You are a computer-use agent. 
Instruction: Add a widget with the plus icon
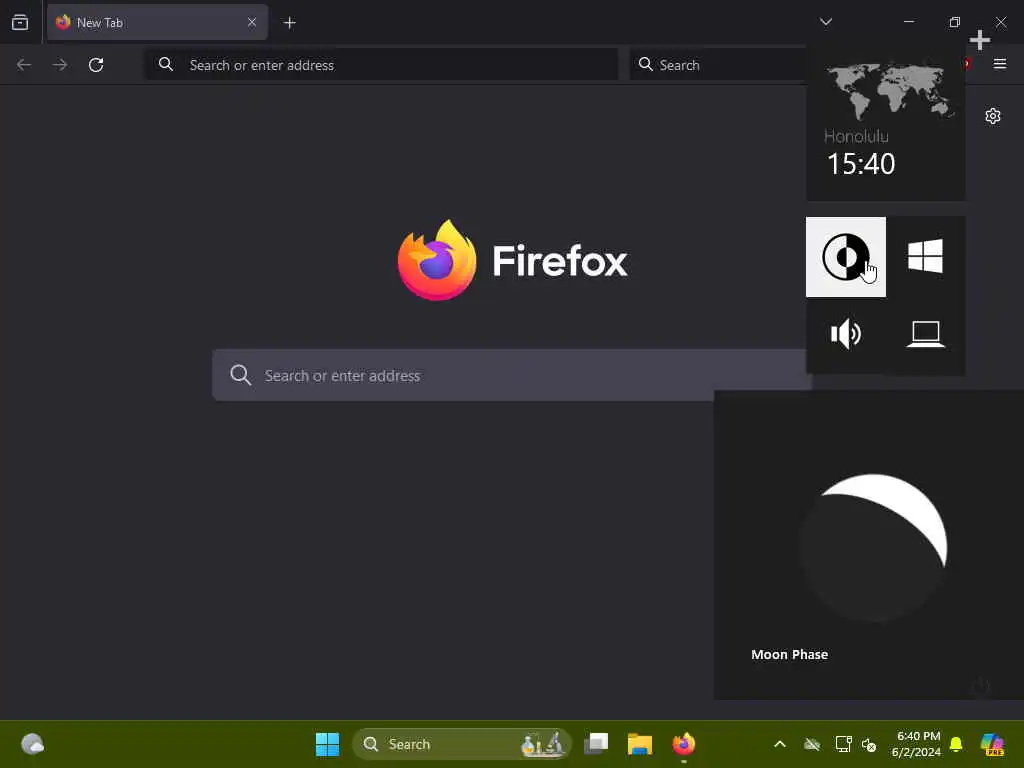980,40
